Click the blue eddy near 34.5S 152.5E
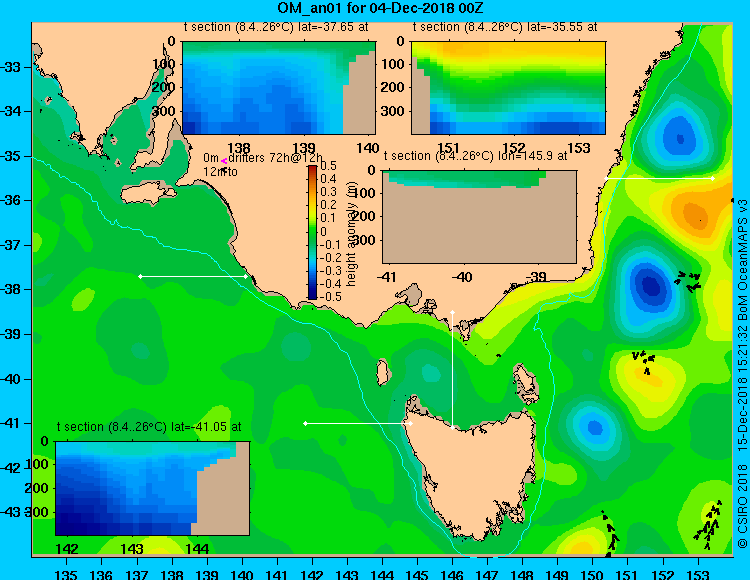750x580 pixels. (x=680, y=137)
